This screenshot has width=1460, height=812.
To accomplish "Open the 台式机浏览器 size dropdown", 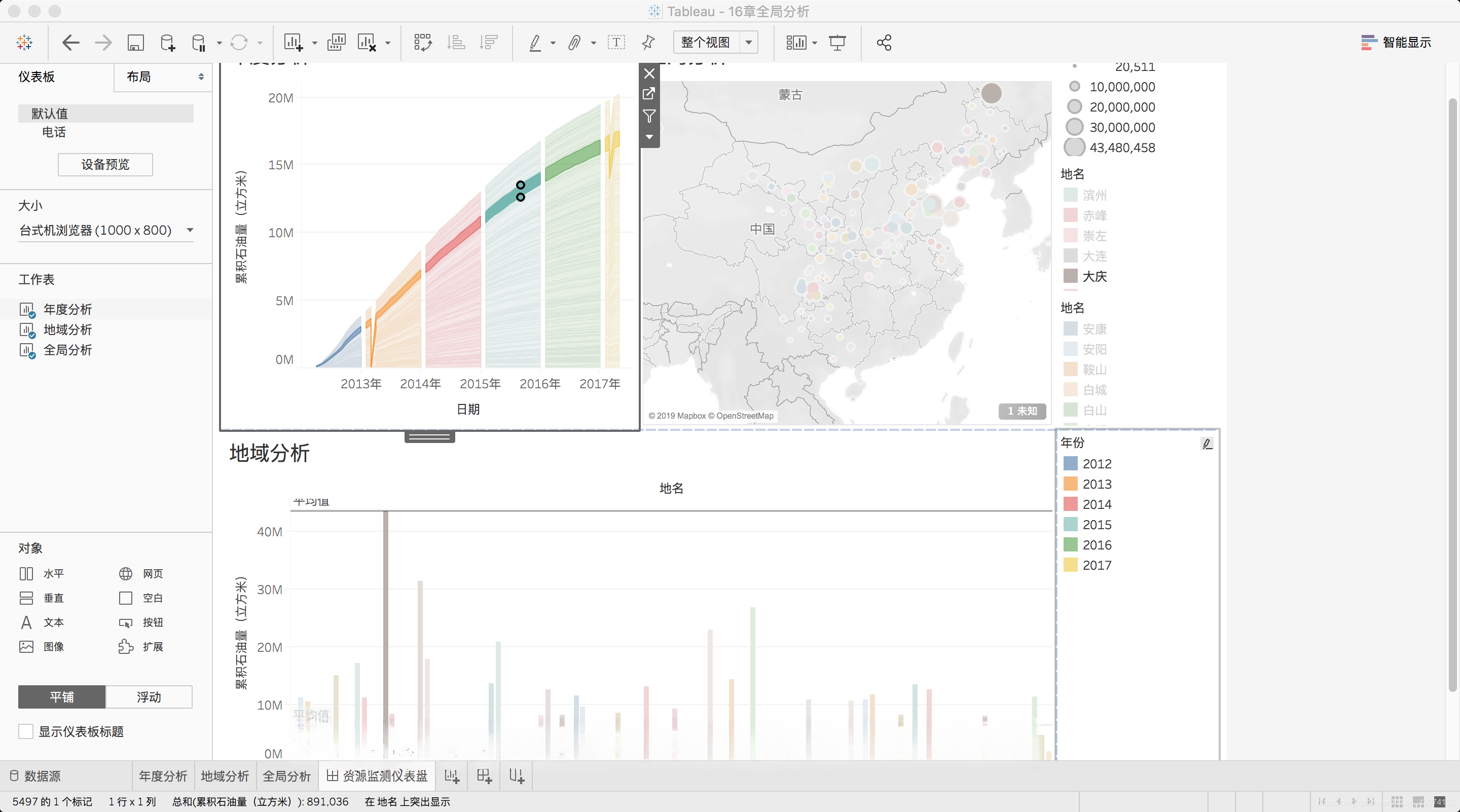I will (190, 230).
